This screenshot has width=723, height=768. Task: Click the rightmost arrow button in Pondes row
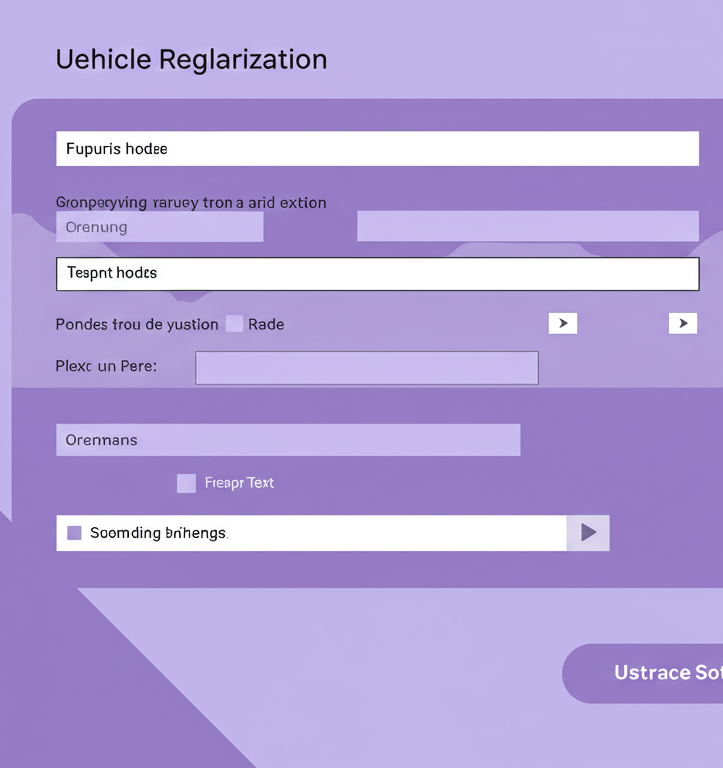[x=682, y=323]
